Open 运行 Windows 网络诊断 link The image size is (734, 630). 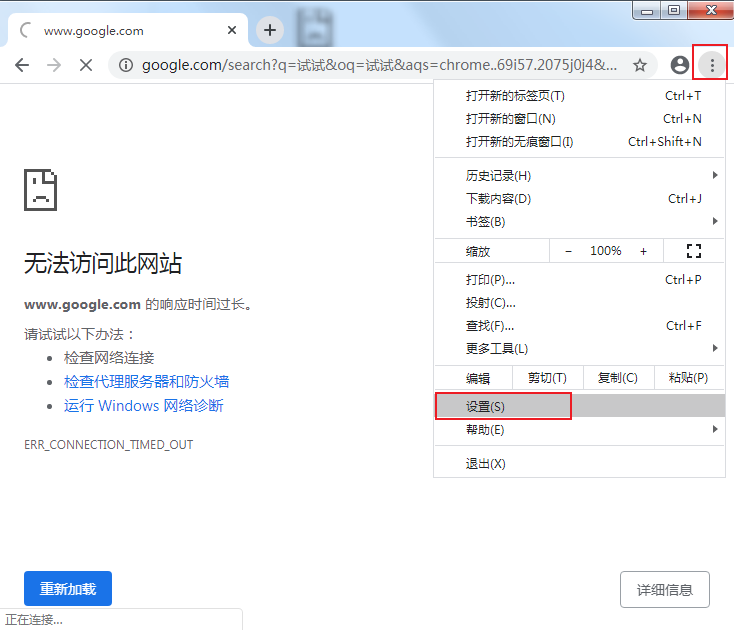[x=144, y=405]
